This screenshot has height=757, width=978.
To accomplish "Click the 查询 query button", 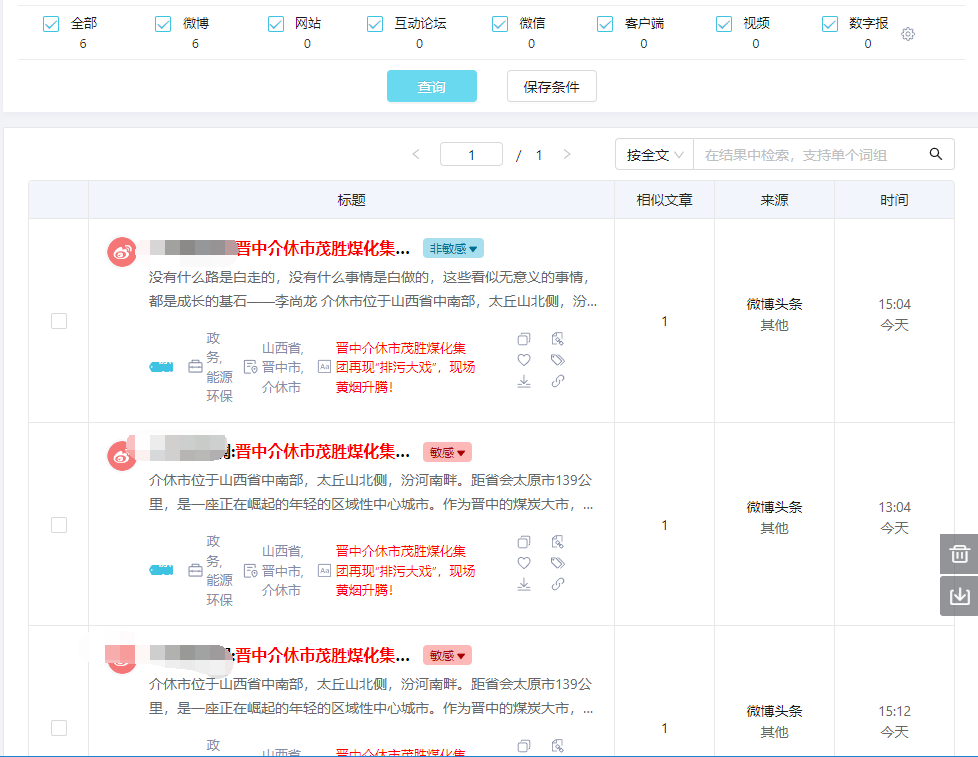I will pyautogui.click(x=432, y=86).
